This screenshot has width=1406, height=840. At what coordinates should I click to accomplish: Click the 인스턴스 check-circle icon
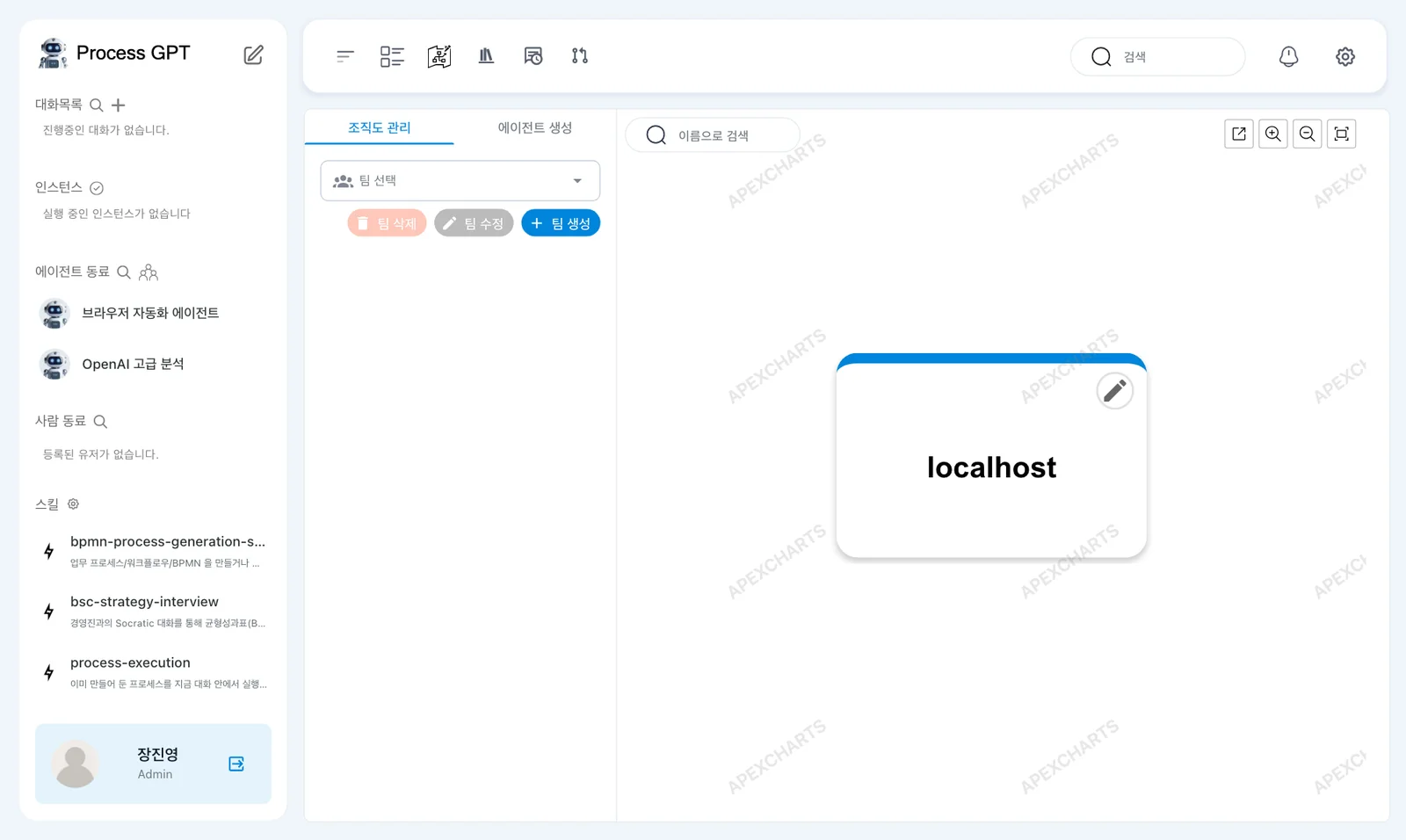(x=97, y=188)
